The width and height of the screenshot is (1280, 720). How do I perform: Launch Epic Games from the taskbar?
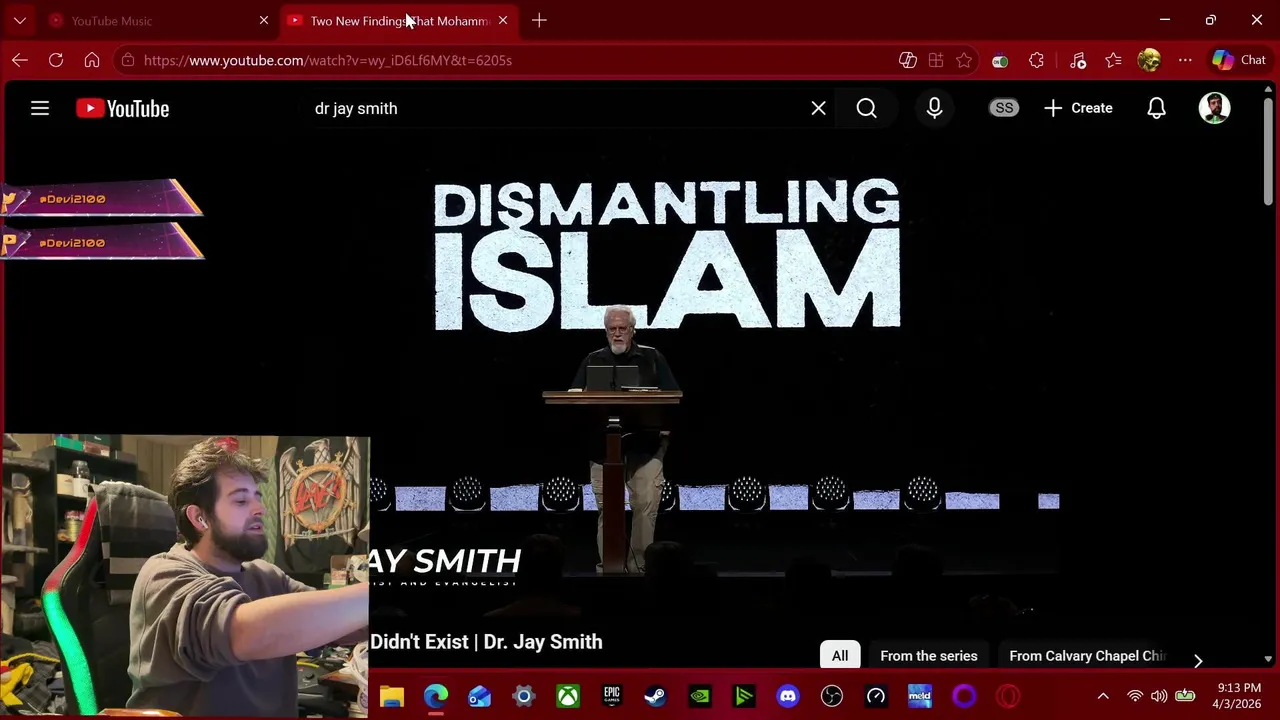[x=612, y=696]
